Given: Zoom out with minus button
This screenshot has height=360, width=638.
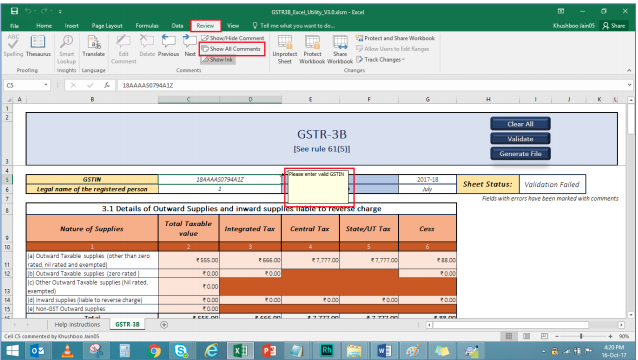Looking at the screenshot, I should coord(557,336).
